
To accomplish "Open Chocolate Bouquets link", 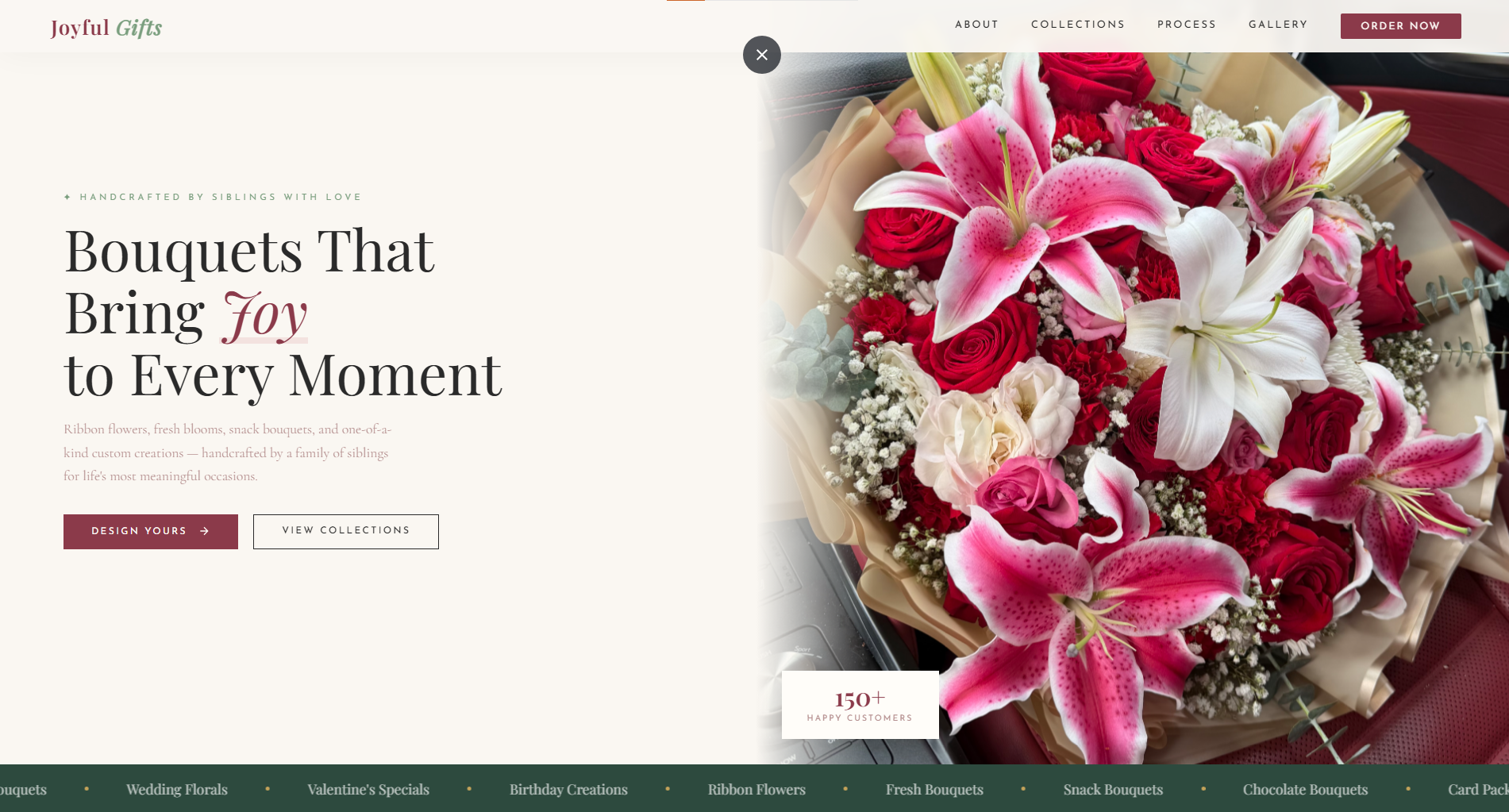I will (1305, 789).
